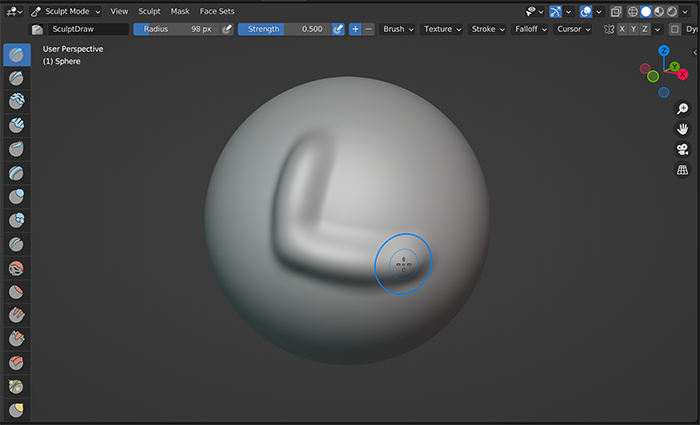
Task: Toggle X-ray view button
Action: point(616,12)
